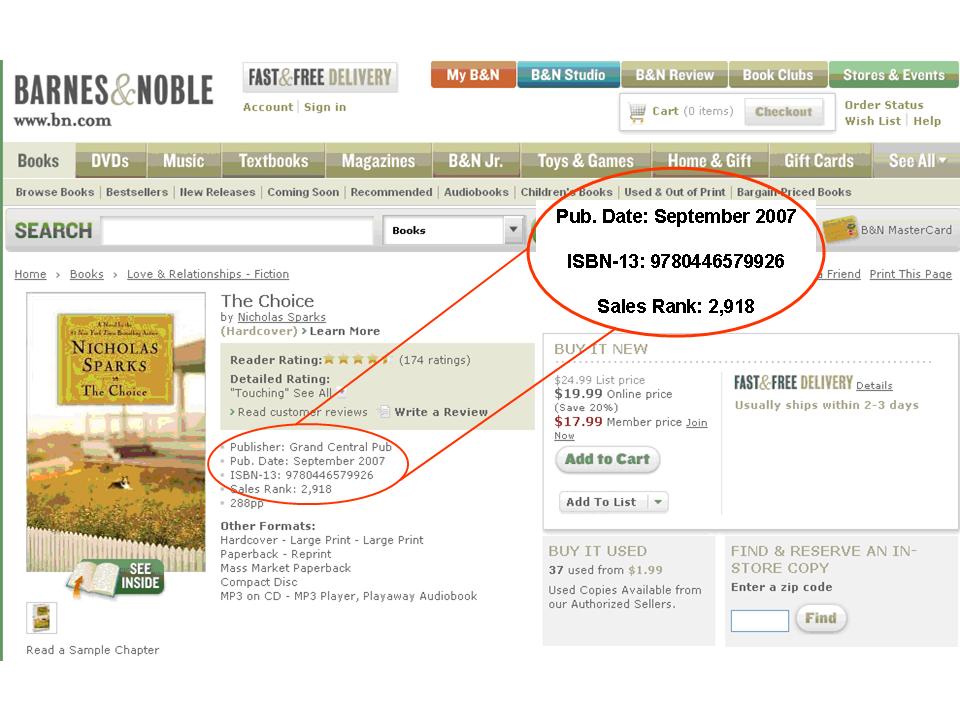
Task: Switch to the Textbooks tab
Action: coord(273,161)
